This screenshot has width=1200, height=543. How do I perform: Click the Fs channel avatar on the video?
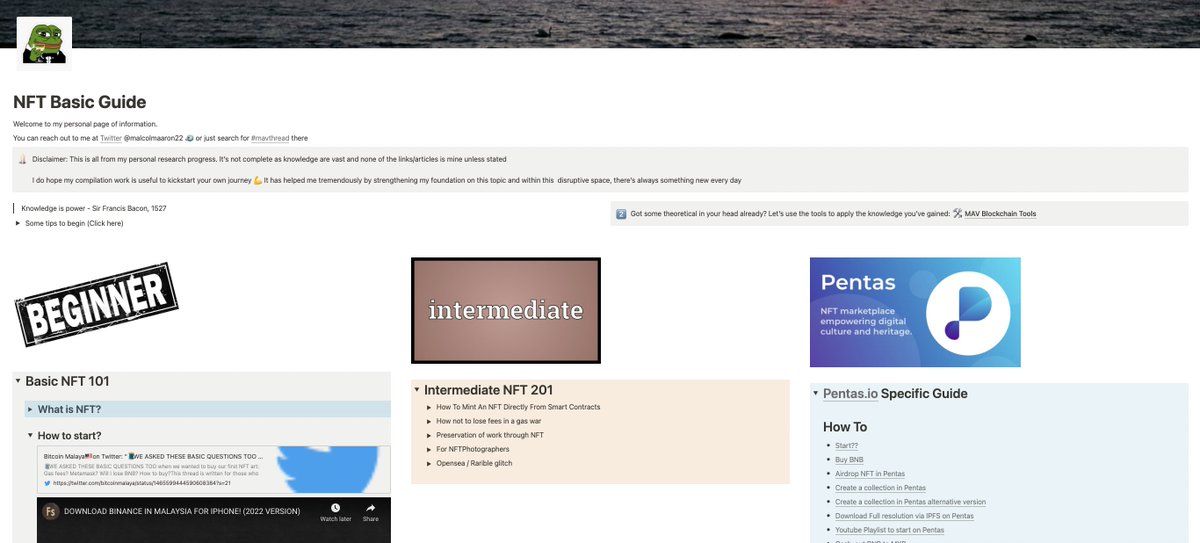pyautogui.click(x=52, y=511)
